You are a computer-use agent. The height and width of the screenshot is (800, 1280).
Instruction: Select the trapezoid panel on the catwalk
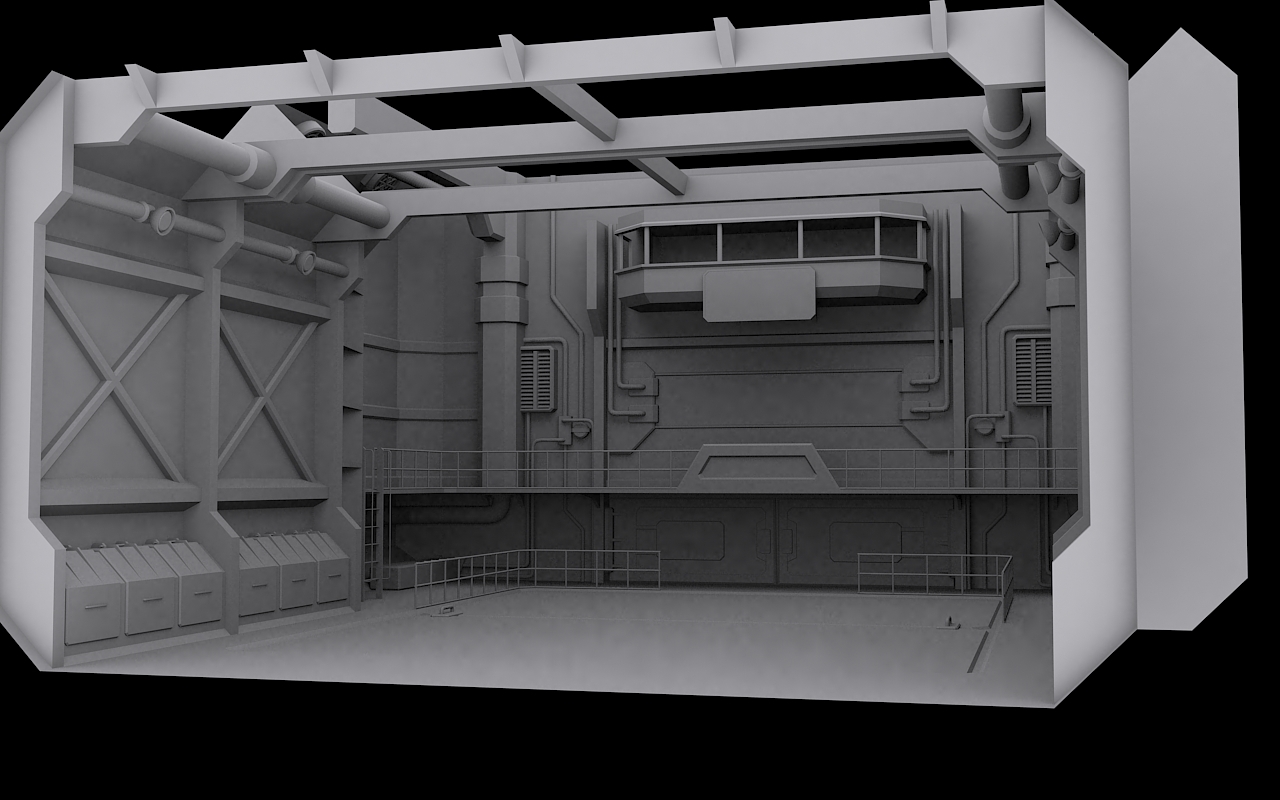(x=759, y=468)
